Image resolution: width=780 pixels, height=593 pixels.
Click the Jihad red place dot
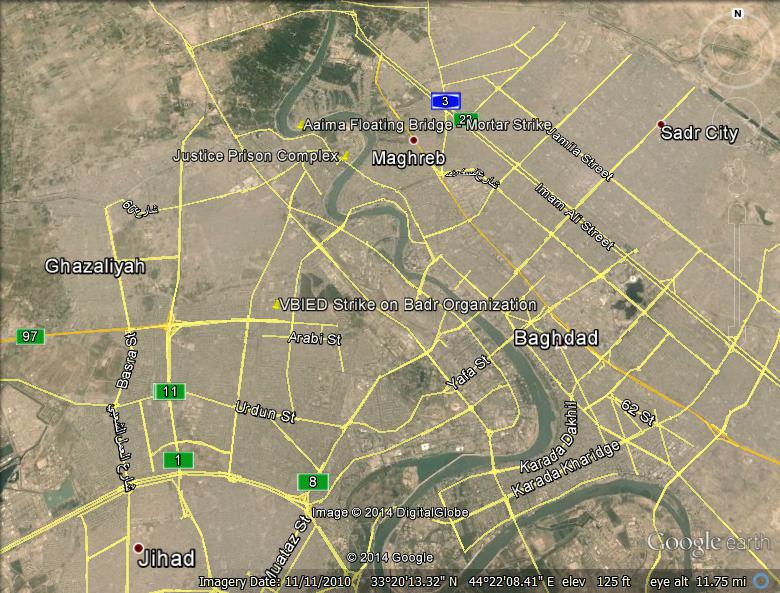(138, 548)
